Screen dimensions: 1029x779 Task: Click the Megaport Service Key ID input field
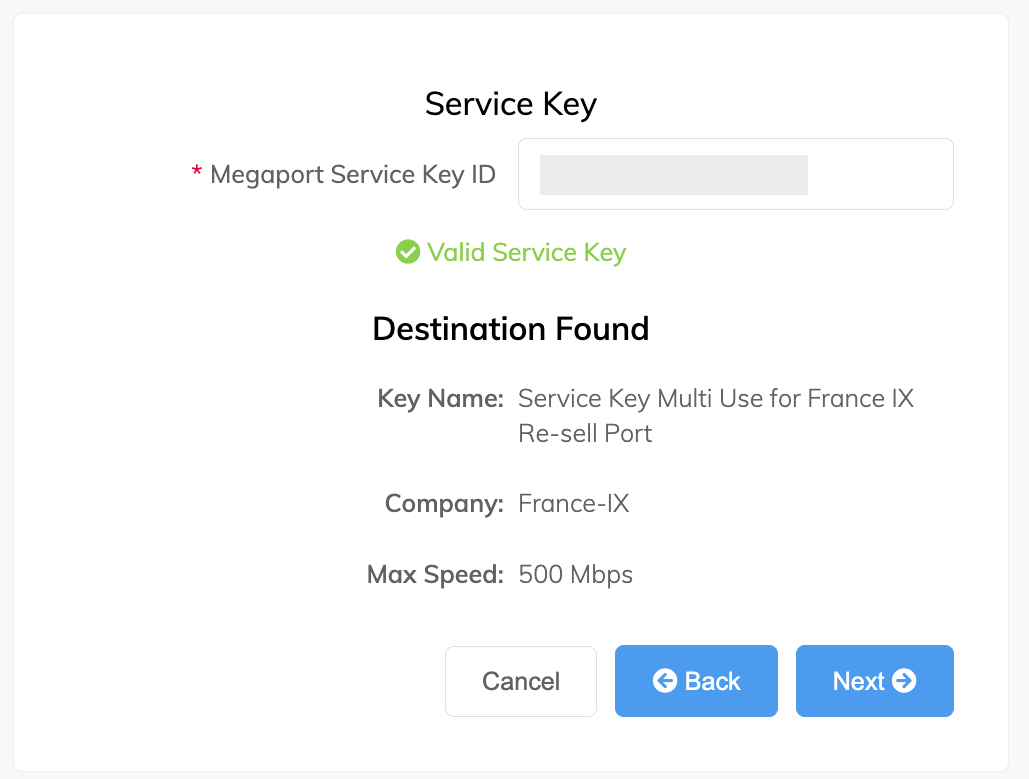click(x=735, y=174)
